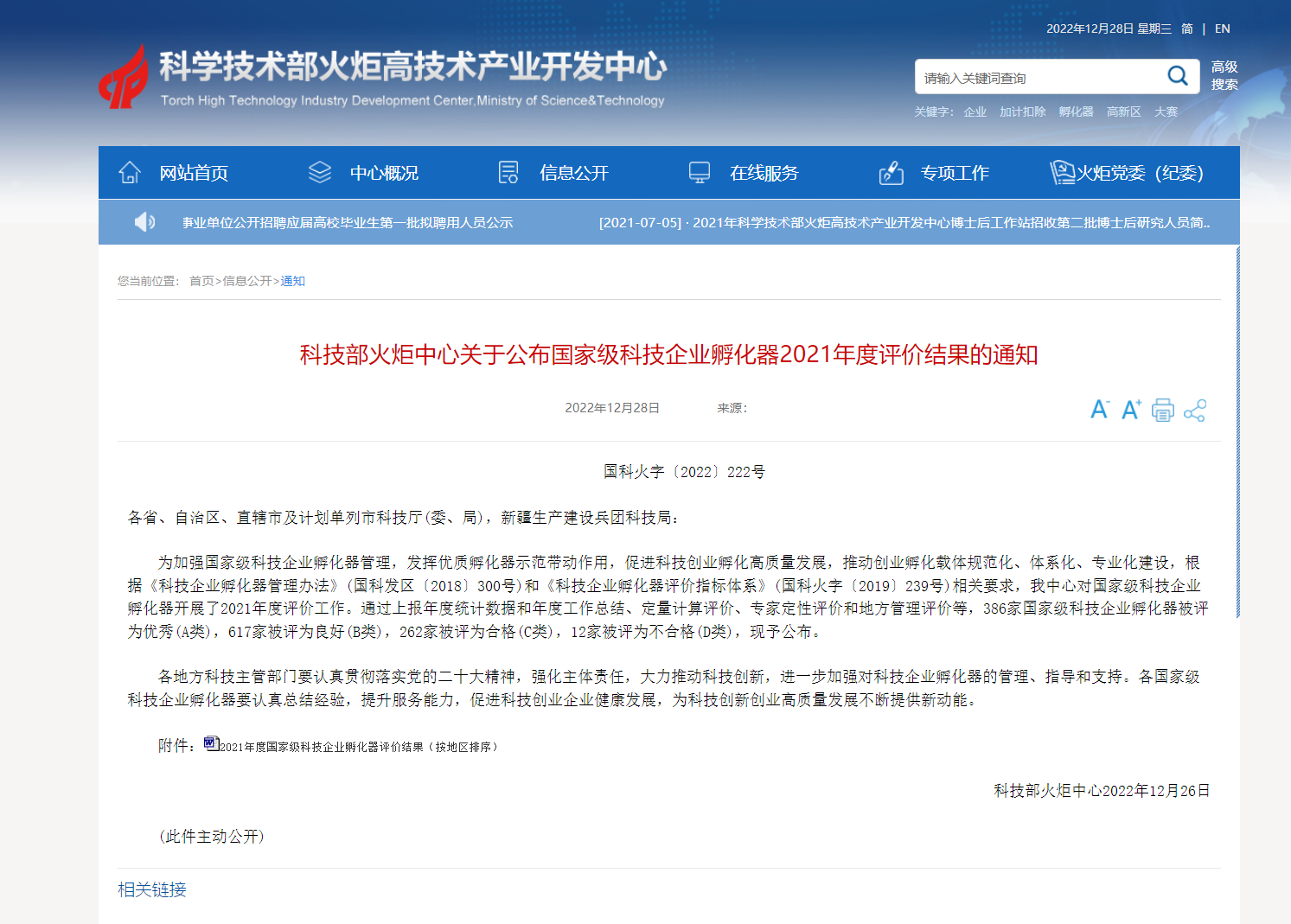Open the 在线服务 menu item
This screenshot has width=1291, height=924.
[764, 173]
